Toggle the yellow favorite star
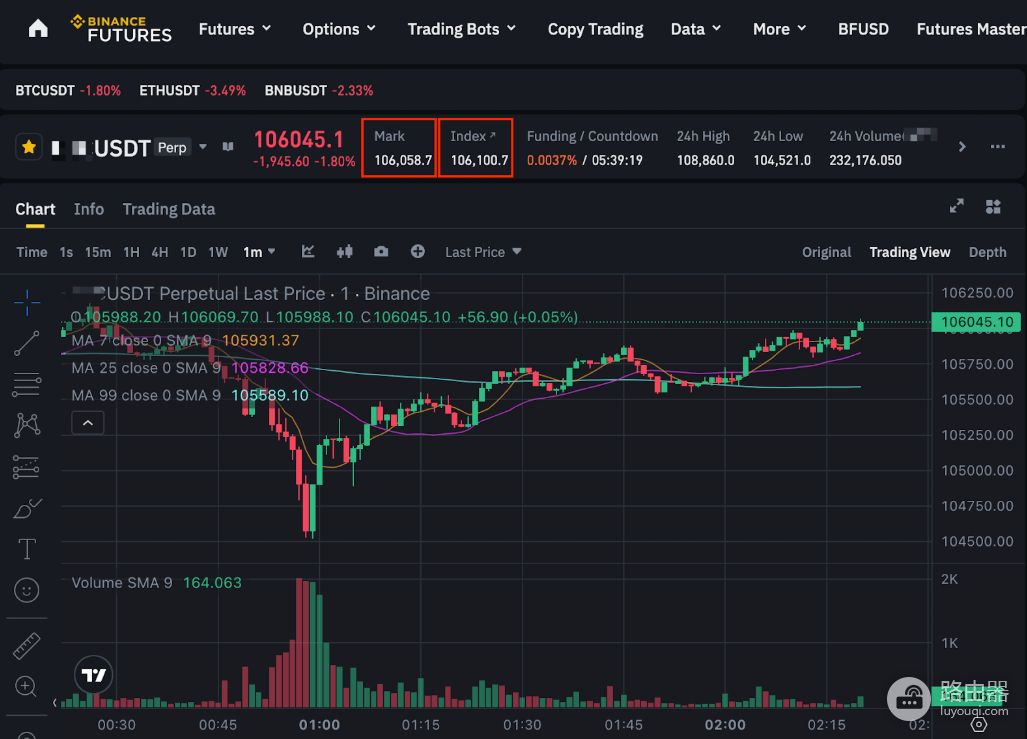 coord(29,147)
